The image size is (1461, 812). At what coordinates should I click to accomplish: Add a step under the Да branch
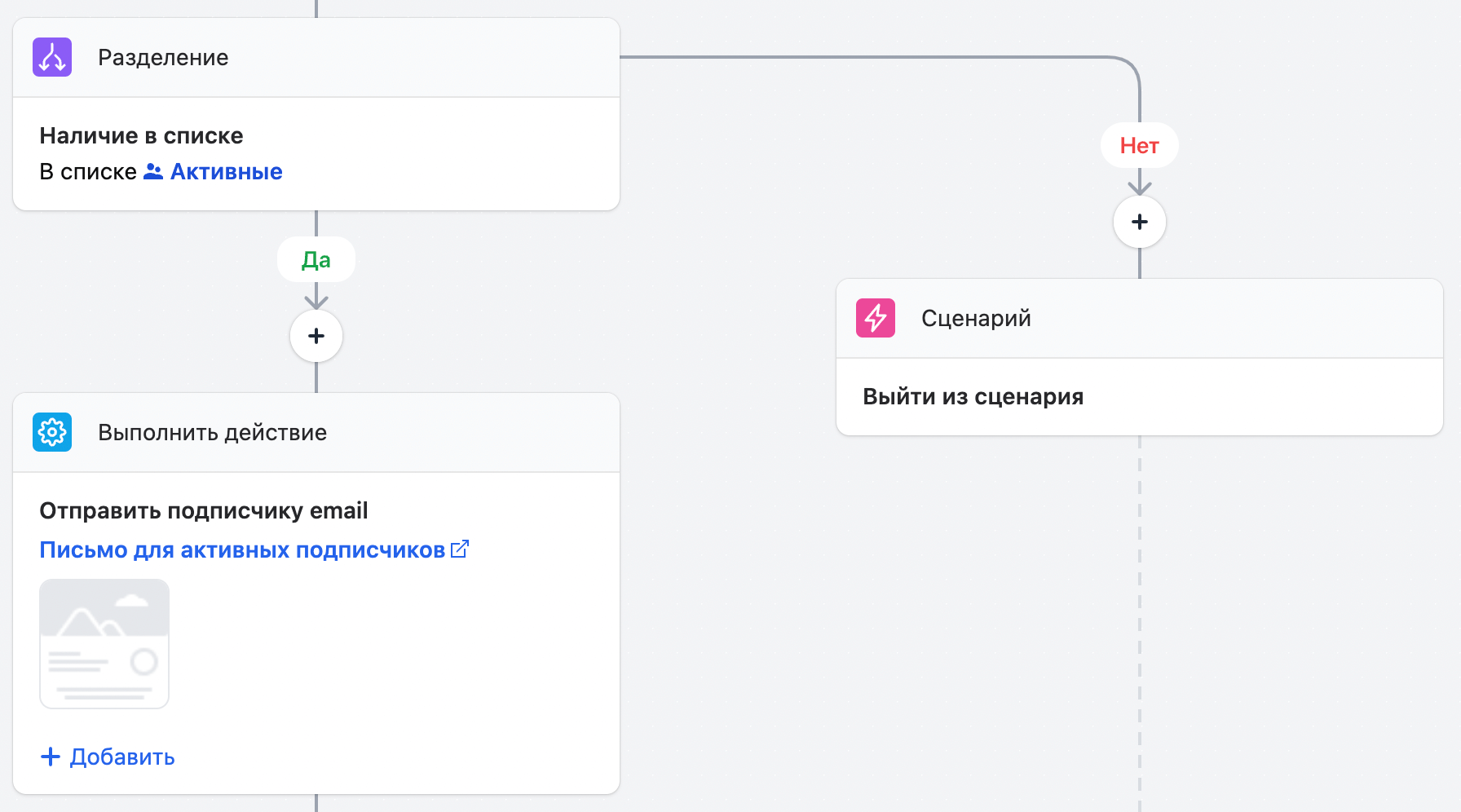[x=316, y=336]
